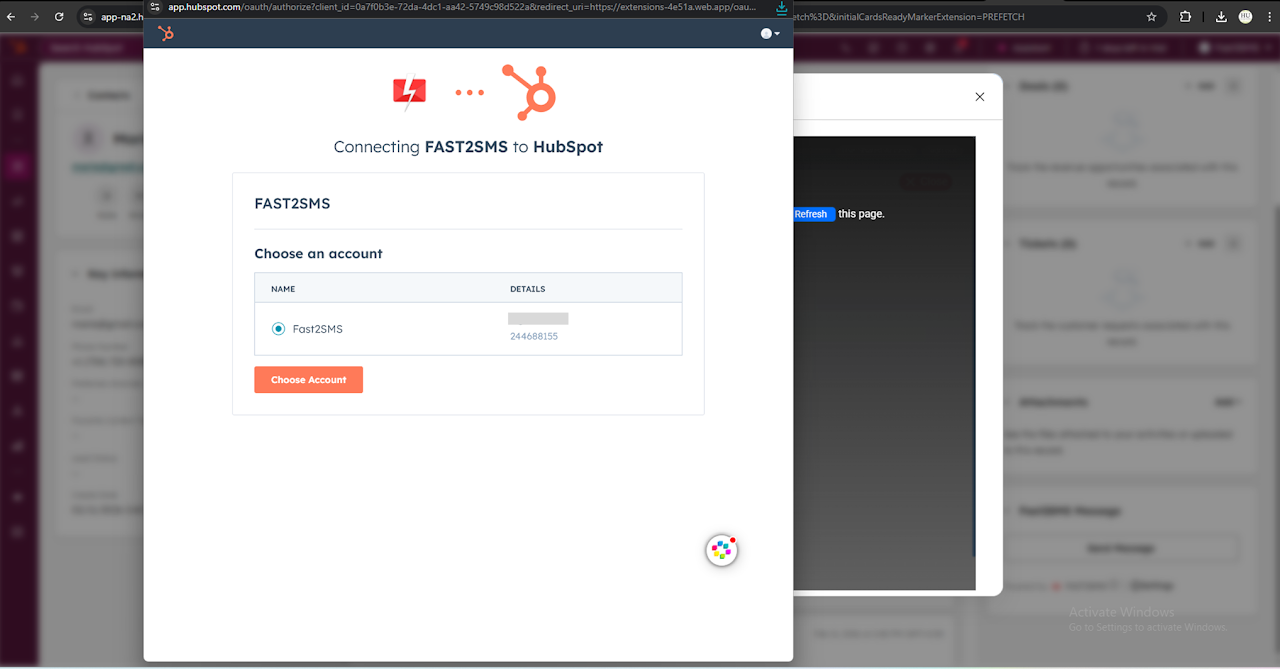The width and height of the screenshot is (1280, 669).
Task: Click the HubSpot sprocket logo beside the dots
Action: [528, 91]
